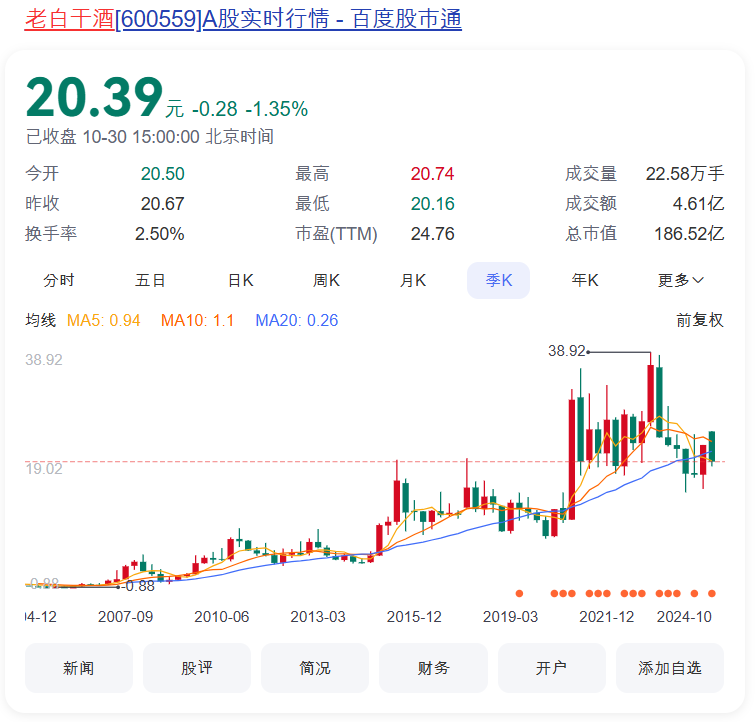This screenshot has height=722, width=755.
Task: Click the MA5: 0.94 indicator label
Action: click(104, 320)
